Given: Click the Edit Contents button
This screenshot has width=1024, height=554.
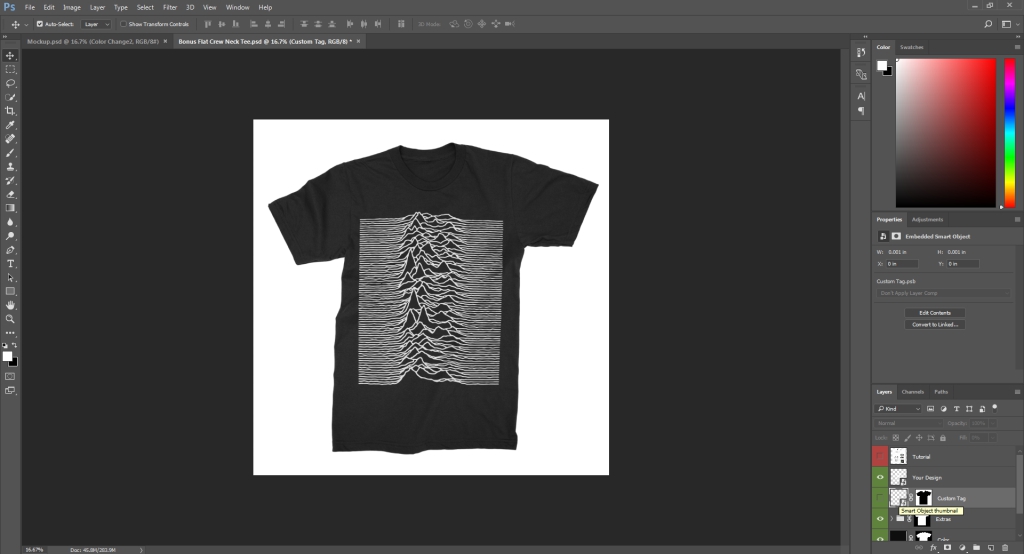Looking at the screenshot, I should click(x=935, y=313).
